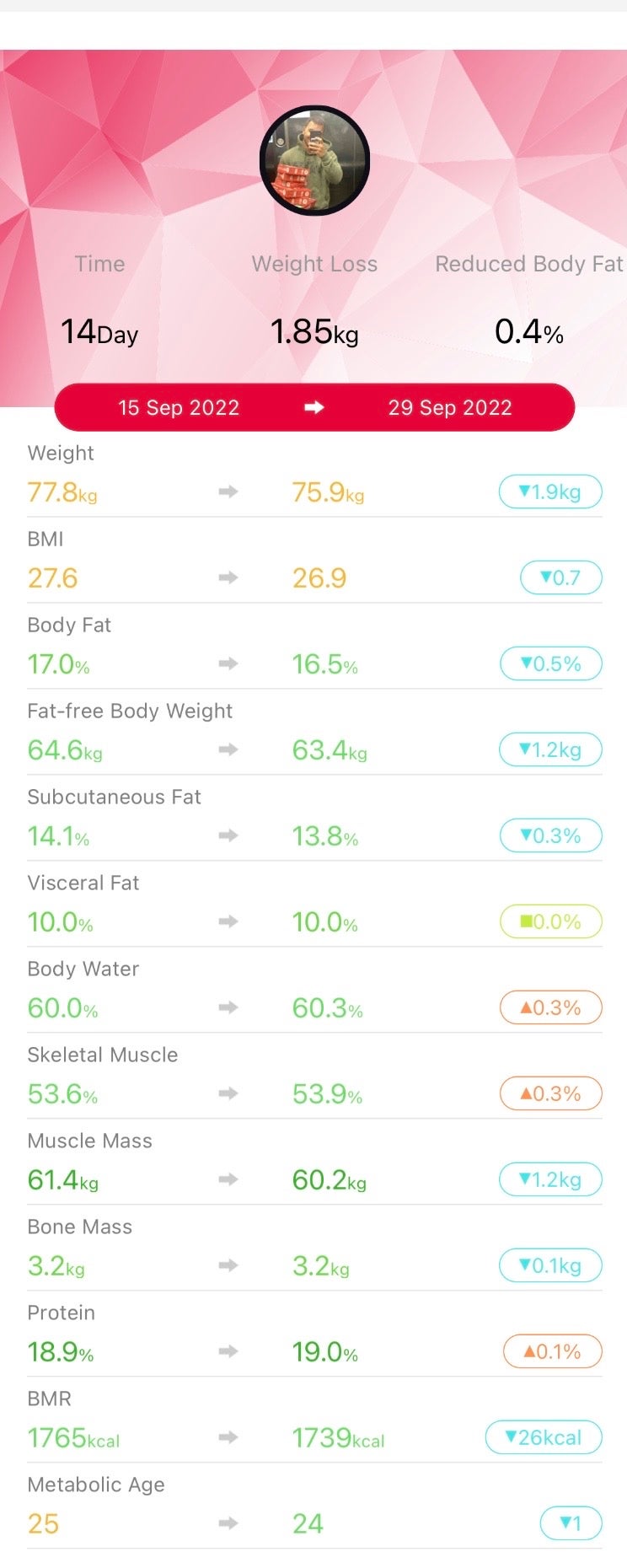Select the 29 Sep 2022 end date
Viewport: 627px width, 1568px height.
click(x=449, y=408)
